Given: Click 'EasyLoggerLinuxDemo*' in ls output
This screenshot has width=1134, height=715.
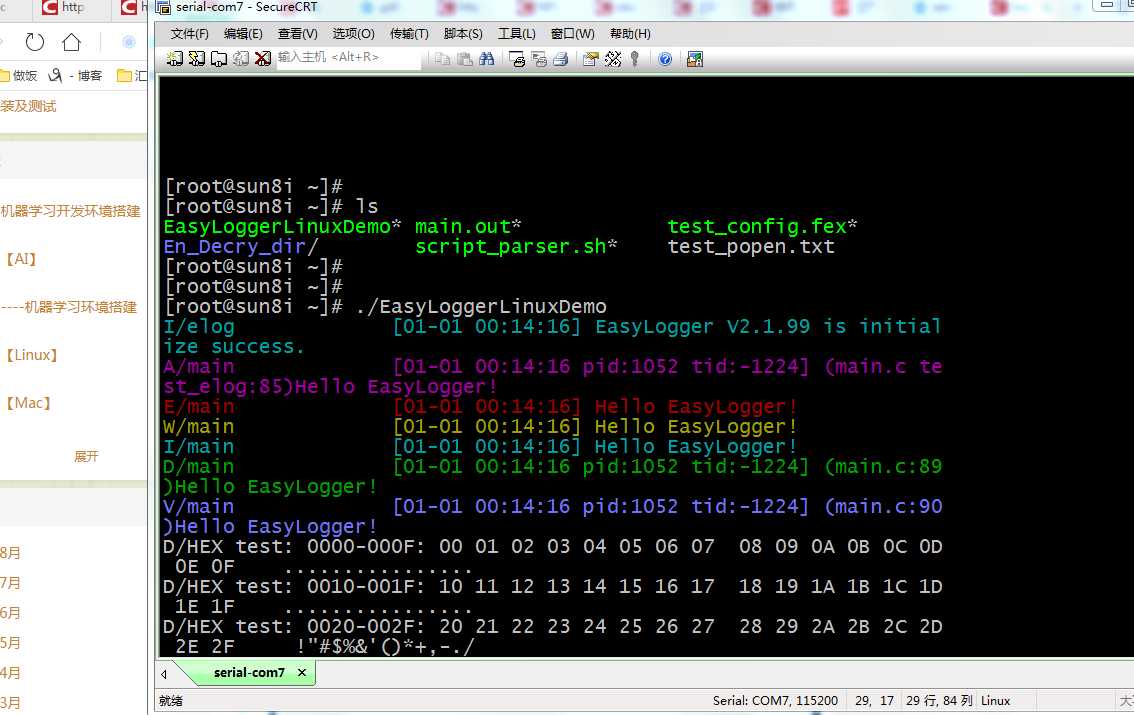Looking at the screenshot, I should 282,226.
